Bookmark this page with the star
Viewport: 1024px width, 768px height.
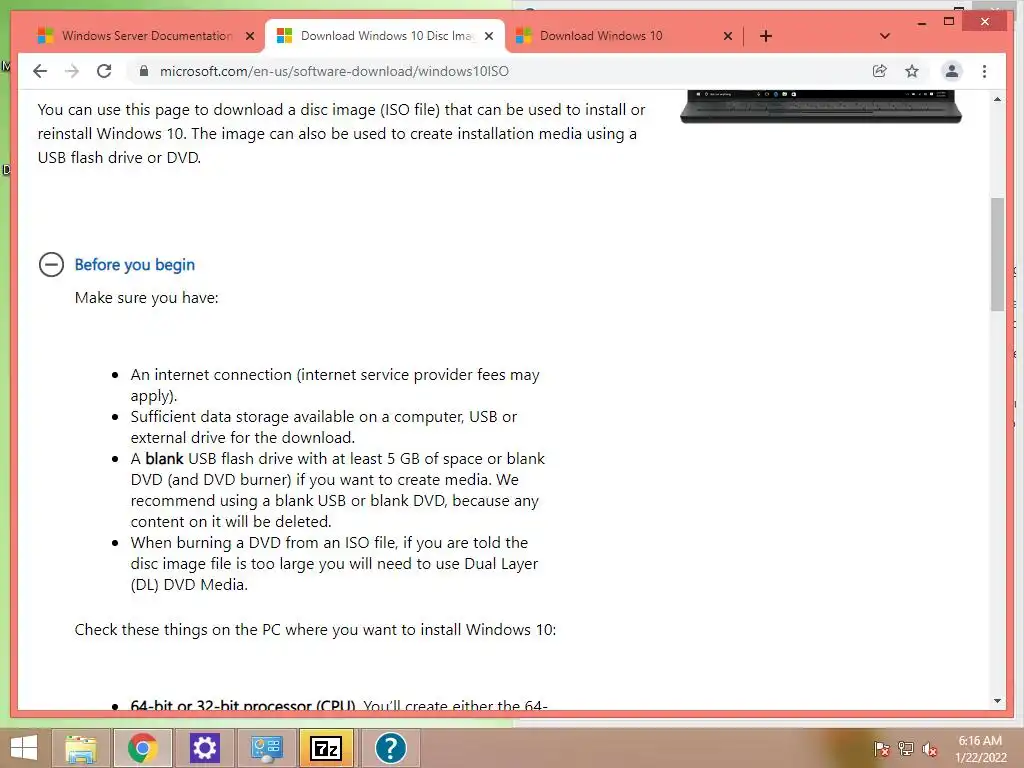coord(912,71)
